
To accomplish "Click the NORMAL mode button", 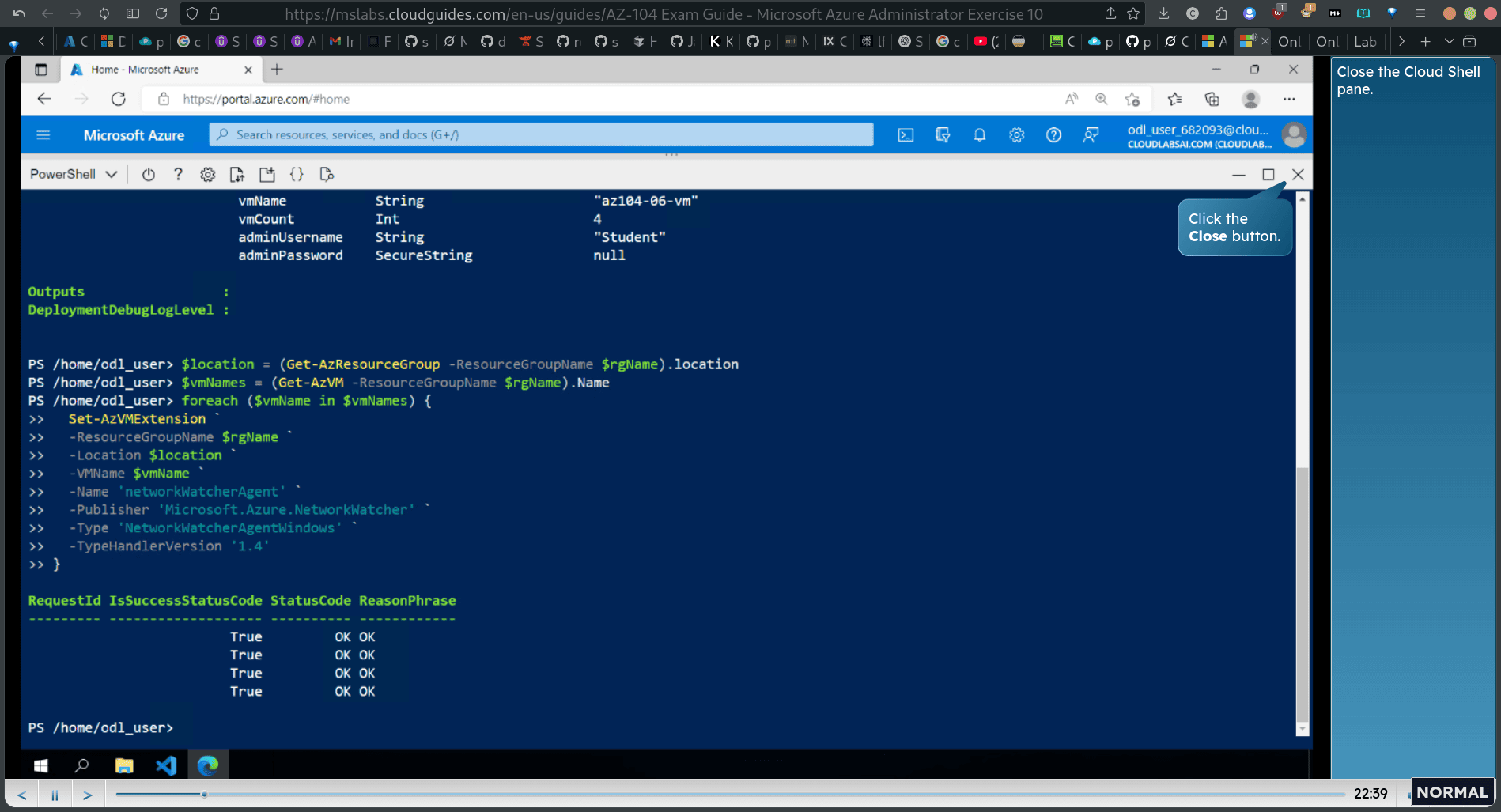I will pyautogui.click(x=1452, y=792).
